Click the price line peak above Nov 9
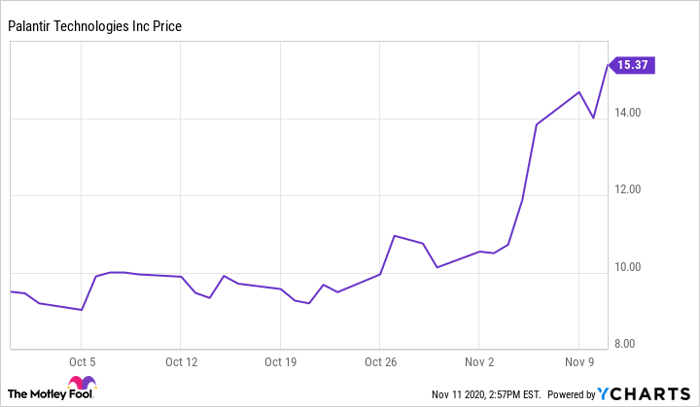This screenshot has width=700, height=407. click(580, 92)
